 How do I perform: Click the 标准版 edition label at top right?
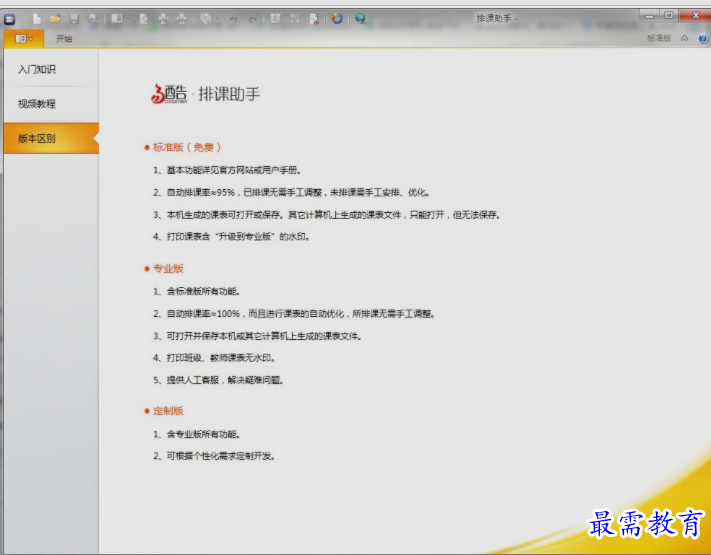tap(658, 39)
